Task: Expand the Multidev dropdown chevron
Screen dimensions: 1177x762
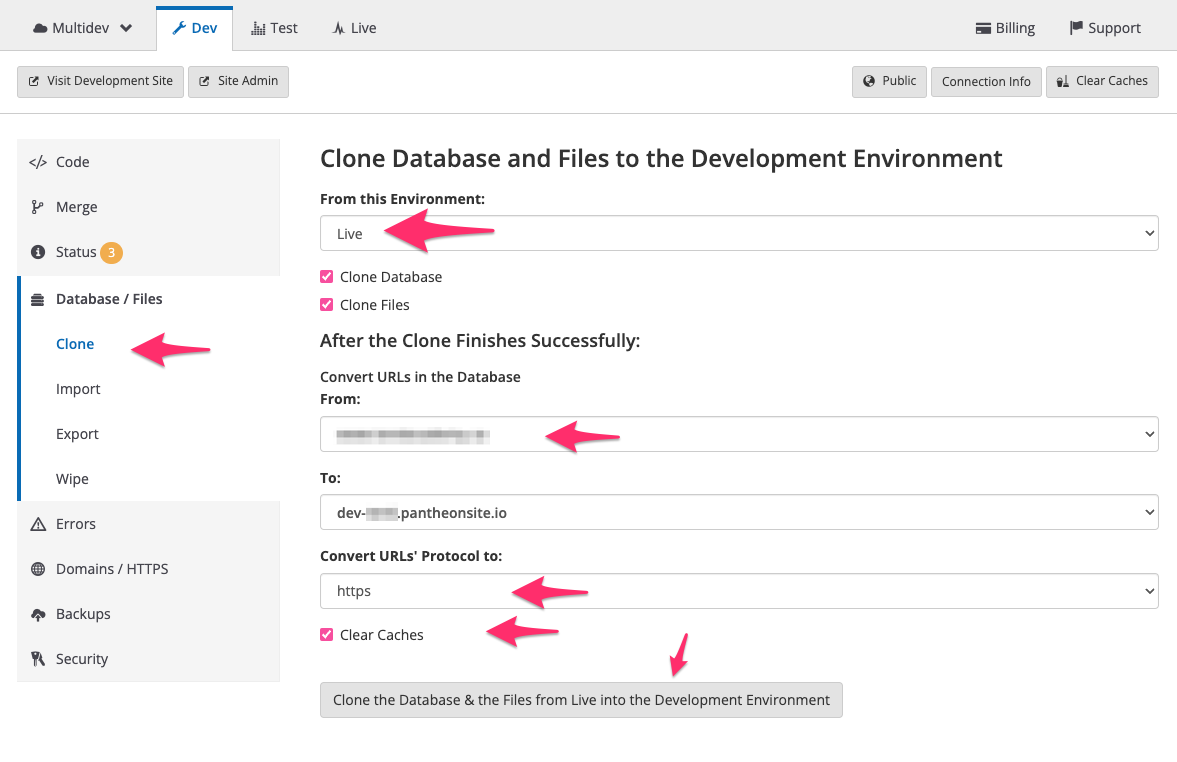Action: coord(126,29)
